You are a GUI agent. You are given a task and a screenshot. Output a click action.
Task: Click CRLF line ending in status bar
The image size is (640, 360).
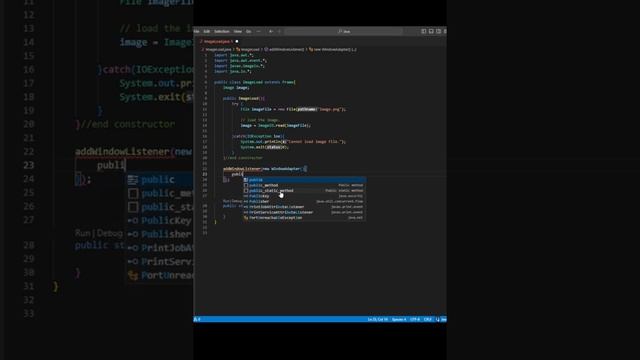(x=427, y=319)
